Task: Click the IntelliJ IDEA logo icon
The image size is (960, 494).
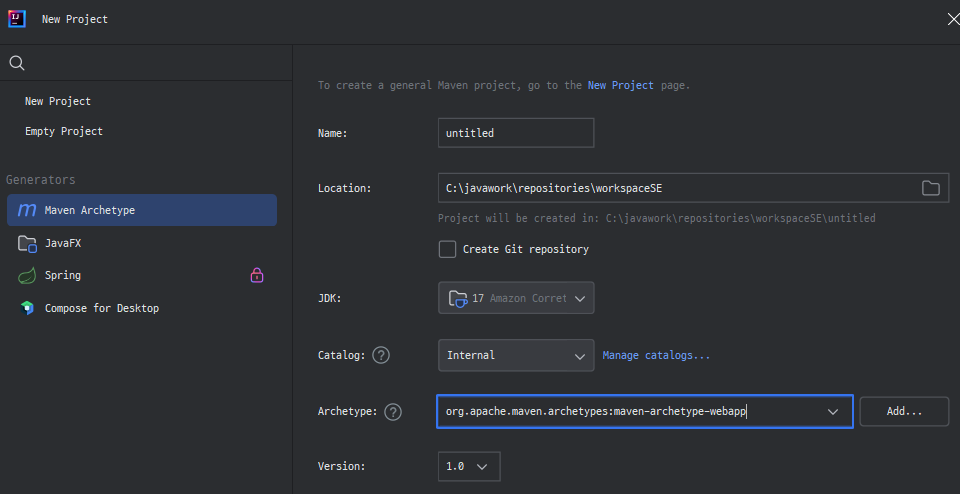Action: pos(17,18)
